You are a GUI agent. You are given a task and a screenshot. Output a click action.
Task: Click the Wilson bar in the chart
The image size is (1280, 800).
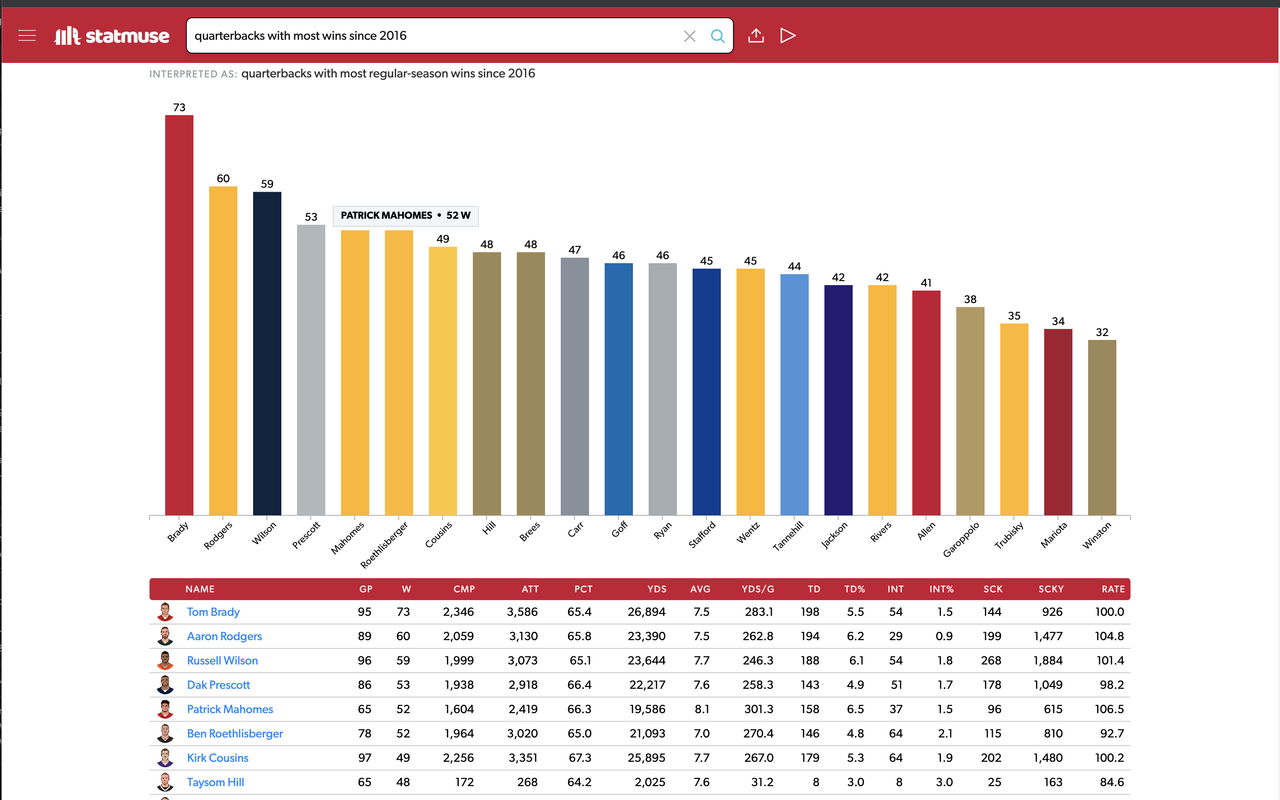(x=267, y=353)
